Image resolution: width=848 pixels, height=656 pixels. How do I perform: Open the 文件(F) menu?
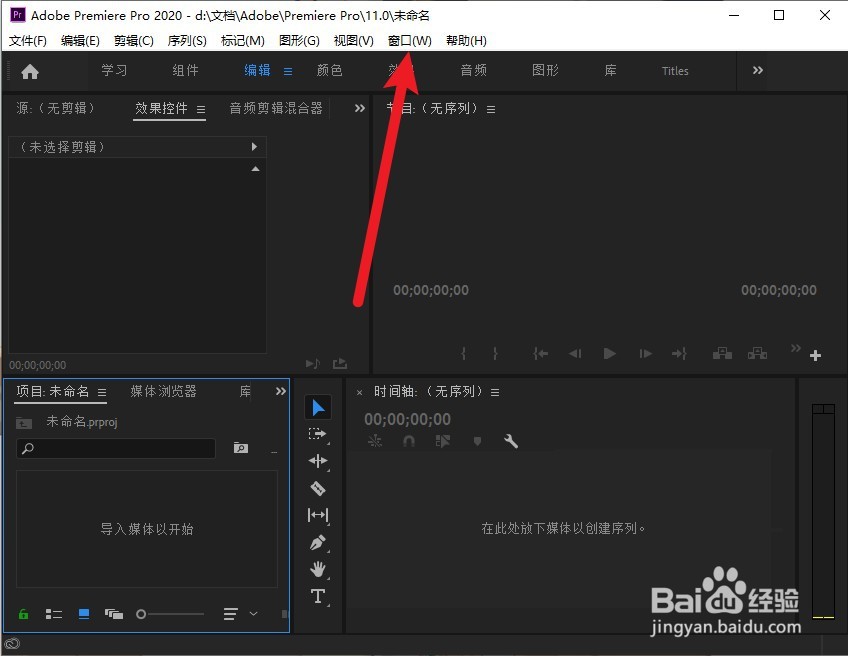(x=28, y=41)
